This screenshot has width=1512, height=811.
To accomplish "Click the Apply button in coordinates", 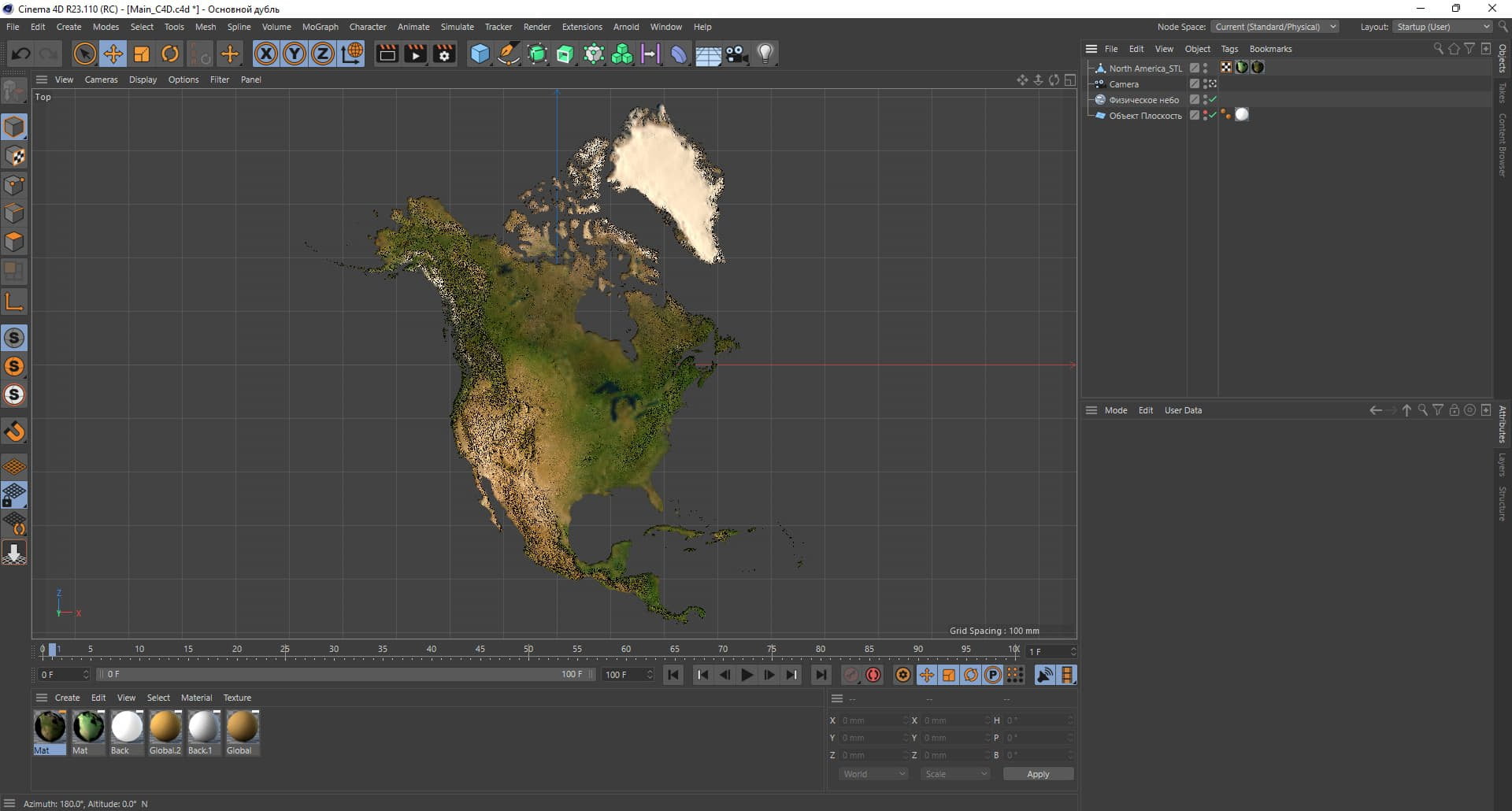I will 1038,774.
